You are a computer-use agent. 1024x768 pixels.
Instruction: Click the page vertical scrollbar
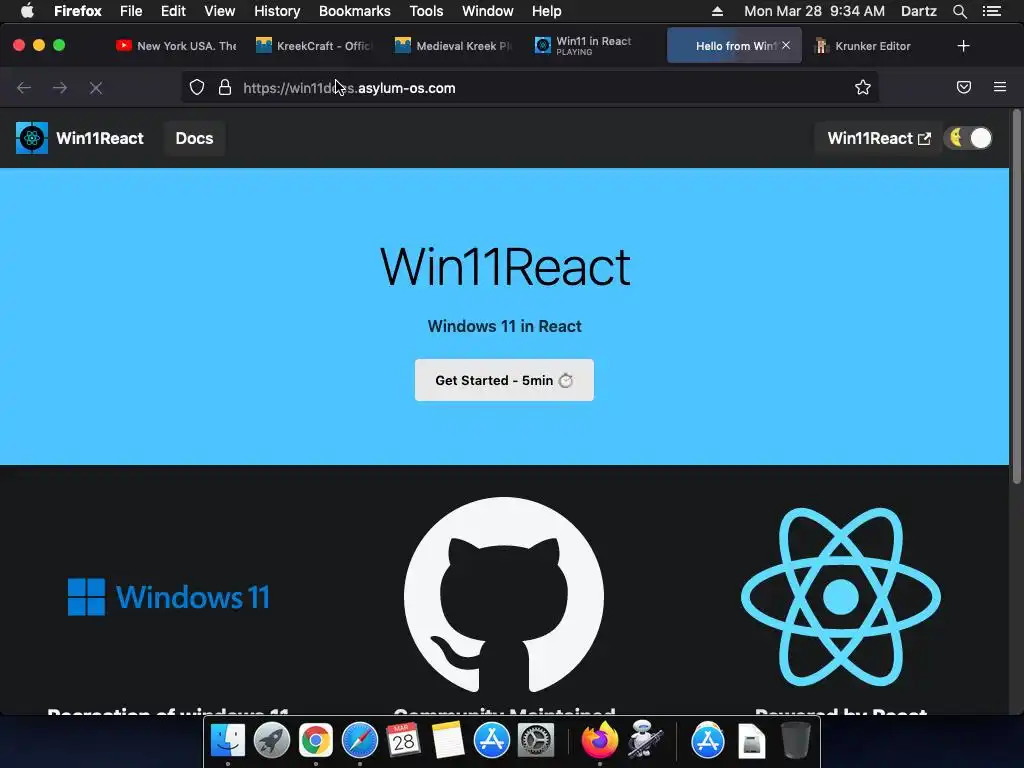(x=1016, y=297)
